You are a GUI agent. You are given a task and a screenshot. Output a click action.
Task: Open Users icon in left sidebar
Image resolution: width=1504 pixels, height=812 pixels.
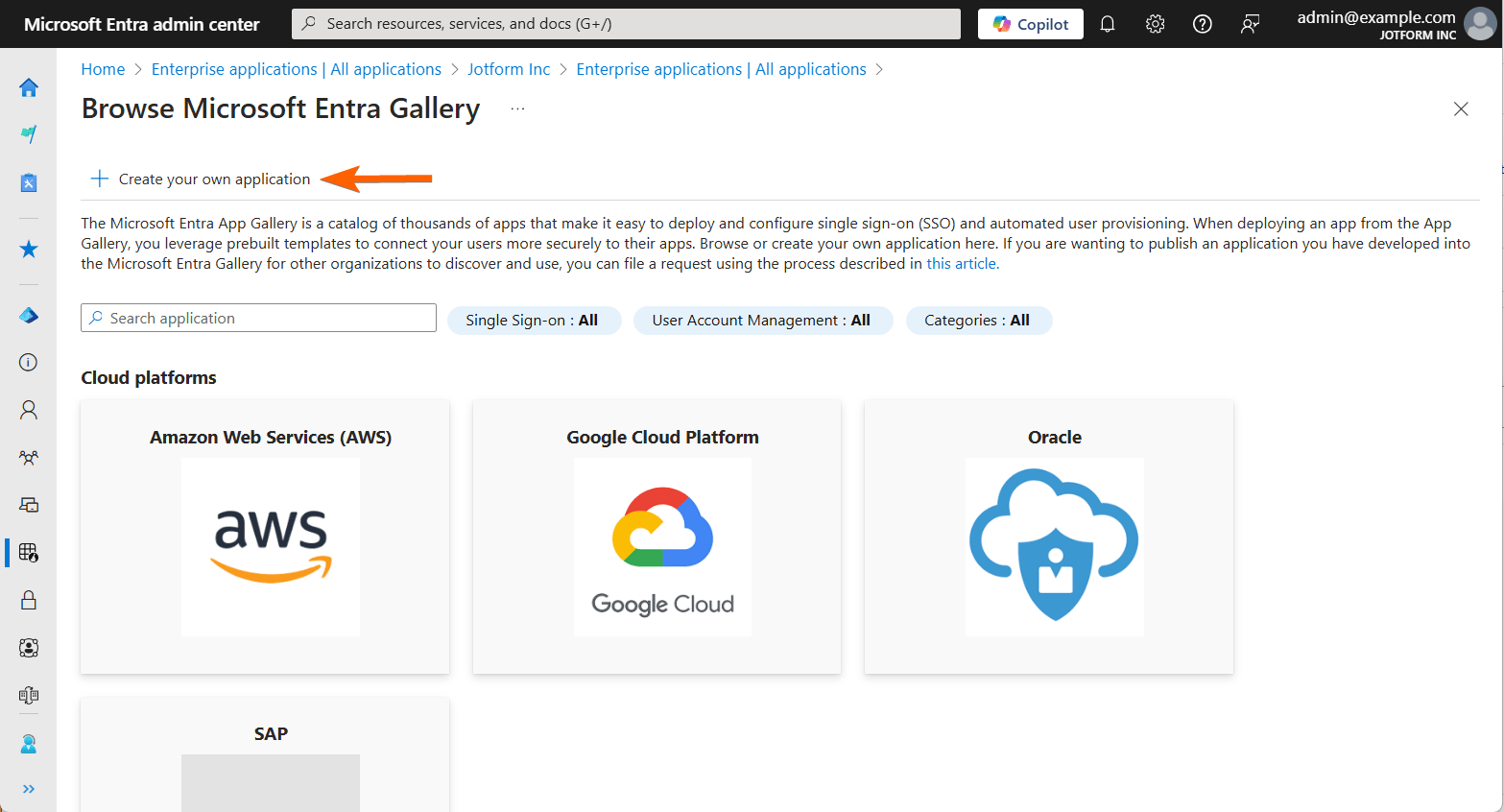pyautogui.click(x=29, y=410)
